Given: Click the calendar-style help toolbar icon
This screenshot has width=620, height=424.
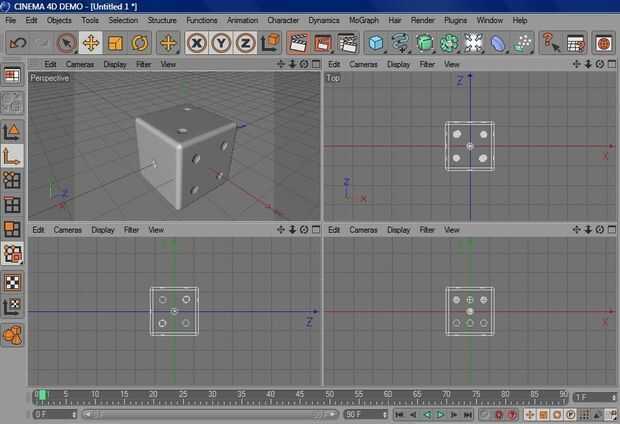Looking at the screenshot, I should click(575, 43).
